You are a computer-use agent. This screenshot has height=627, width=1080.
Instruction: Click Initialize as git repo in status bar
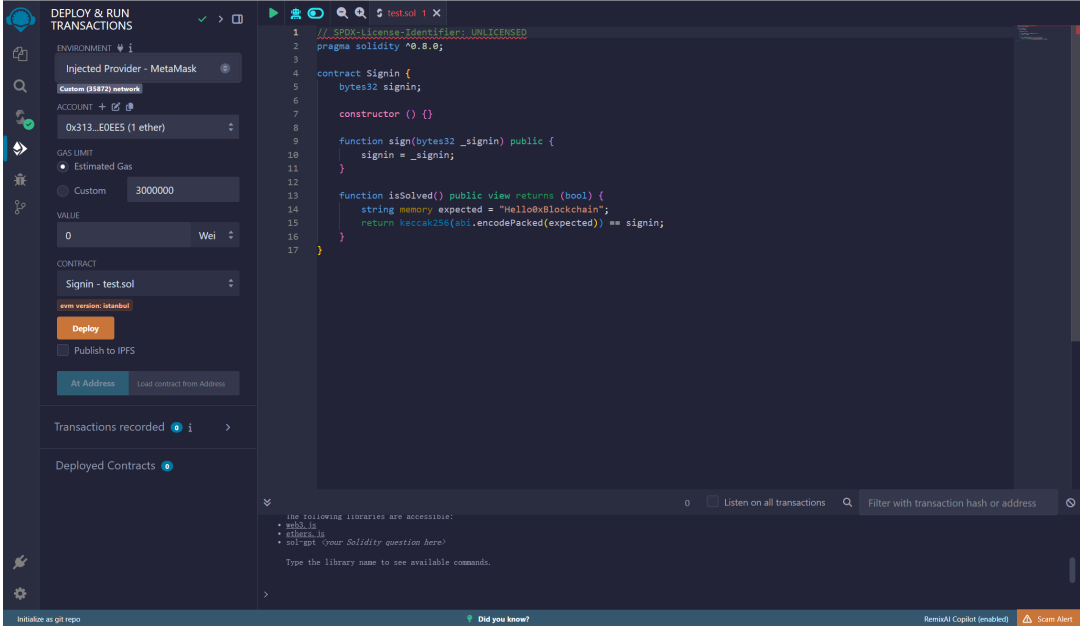pyautogui.click(x=48, y=619)
